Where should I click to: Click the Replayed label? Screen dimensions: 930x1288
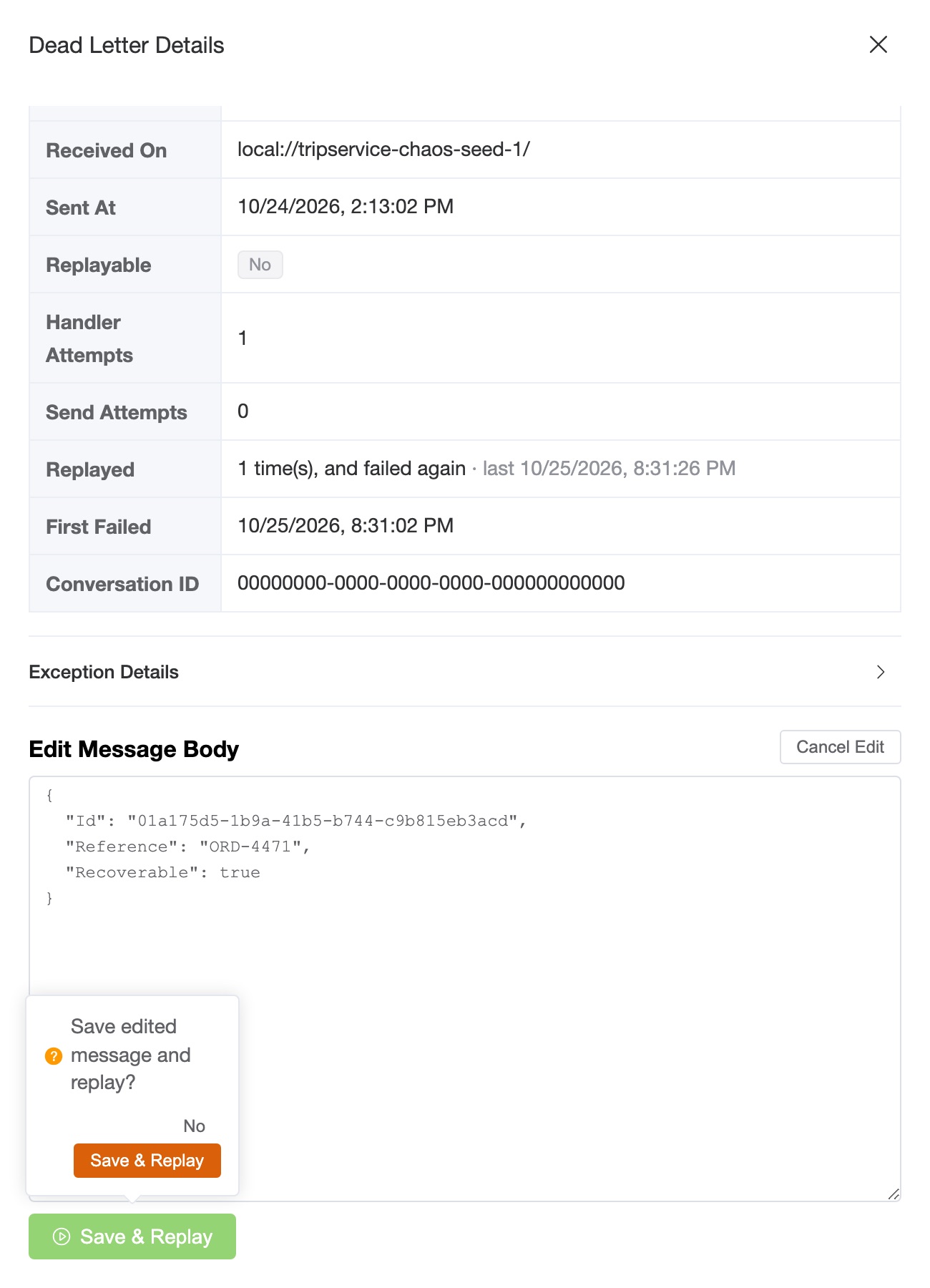[90, 469]
